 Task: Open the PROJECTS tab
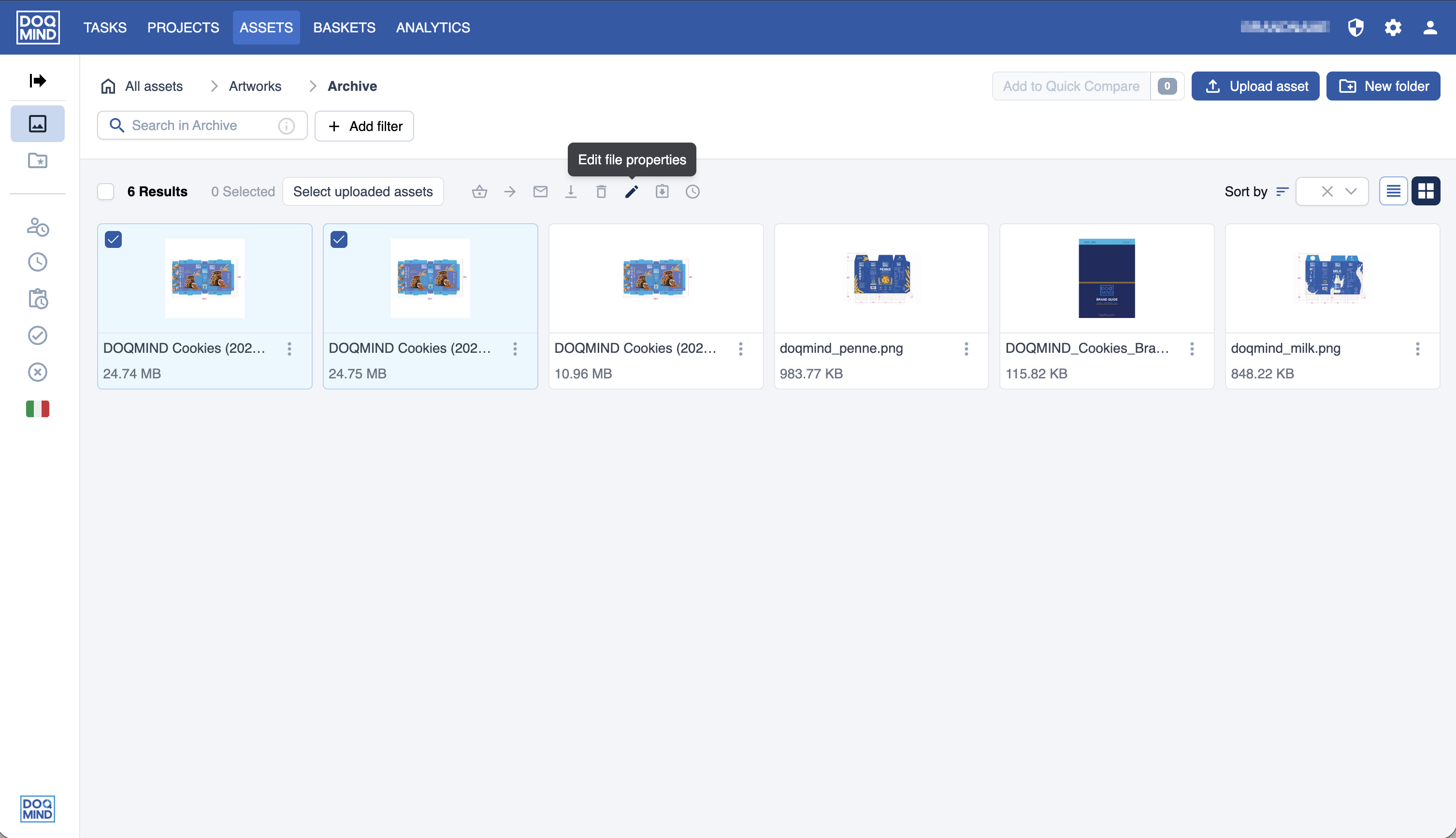pyautogui.click(x=183, y=27)
